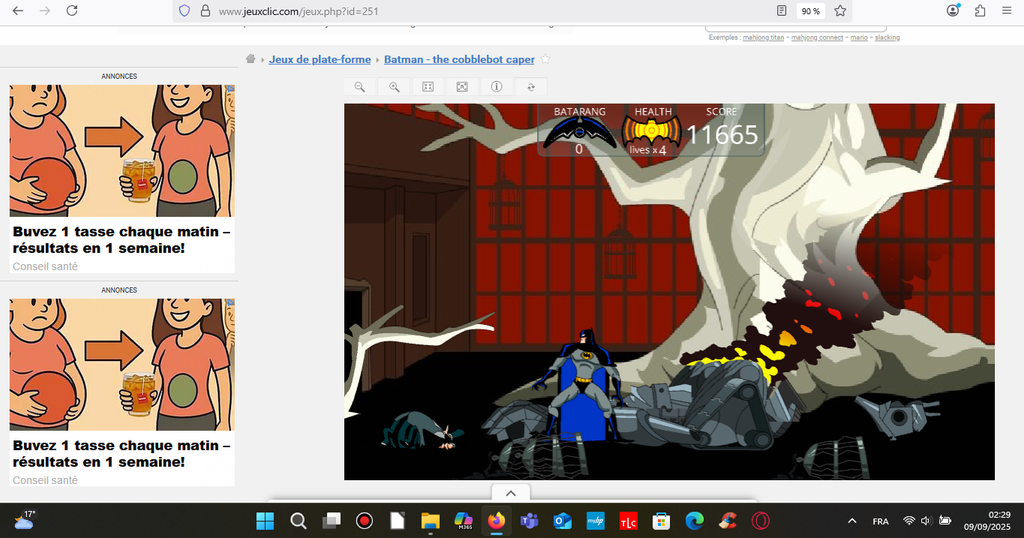Screen dimensions: 1024x538
Task: Zoom in the game with the plus magnifier
Action: click(x=394, y=87)
